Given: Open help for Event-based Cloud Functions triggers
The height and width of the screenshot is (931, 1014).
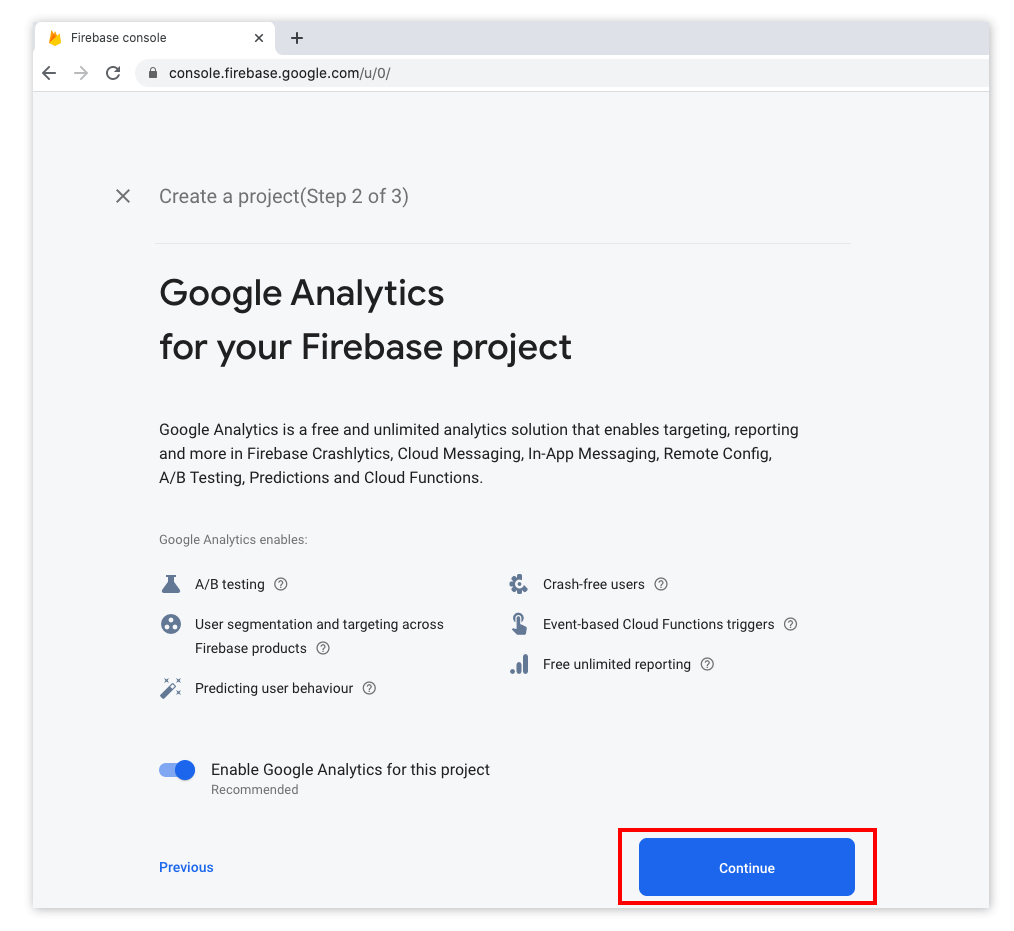Looking at the screenshot, I should [x=790, y=625].
